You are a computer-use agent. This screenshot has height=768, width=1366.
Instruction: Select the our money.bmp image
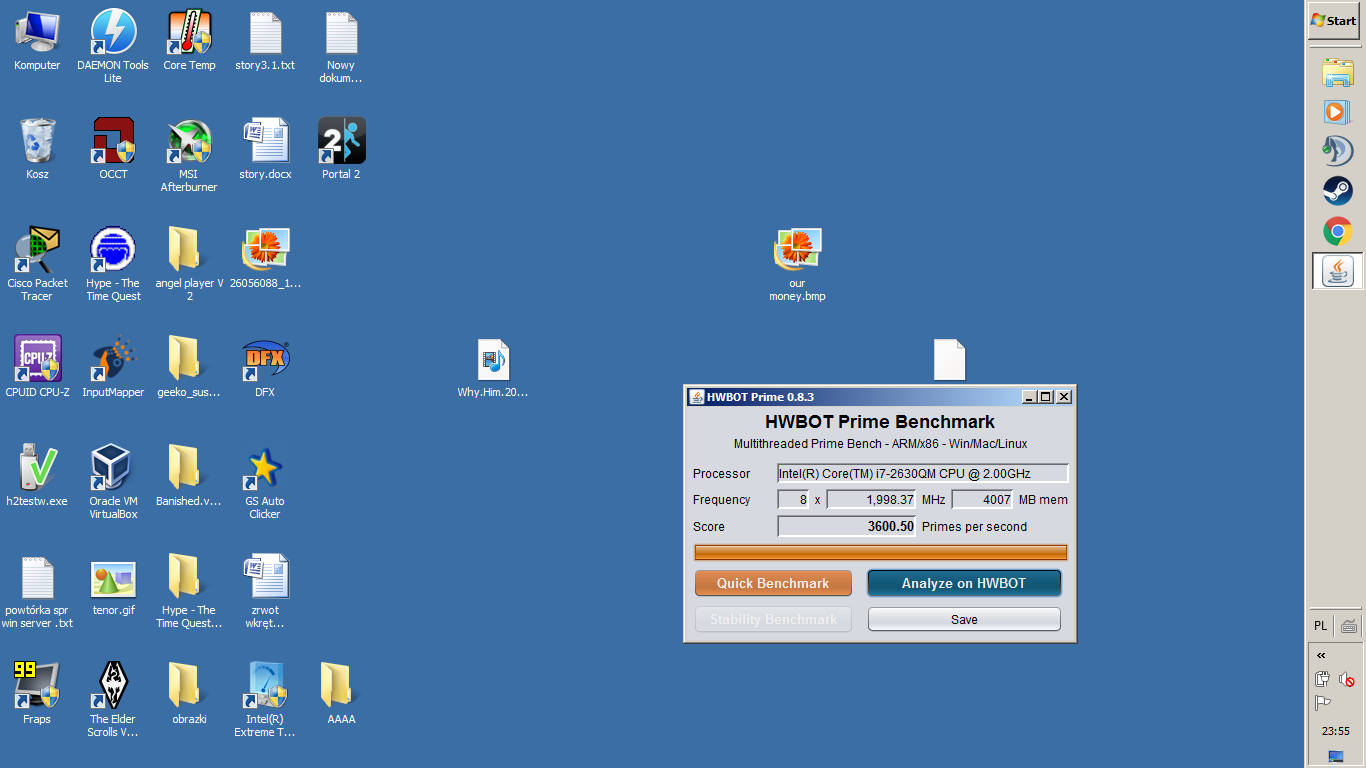tap(797, 264)
